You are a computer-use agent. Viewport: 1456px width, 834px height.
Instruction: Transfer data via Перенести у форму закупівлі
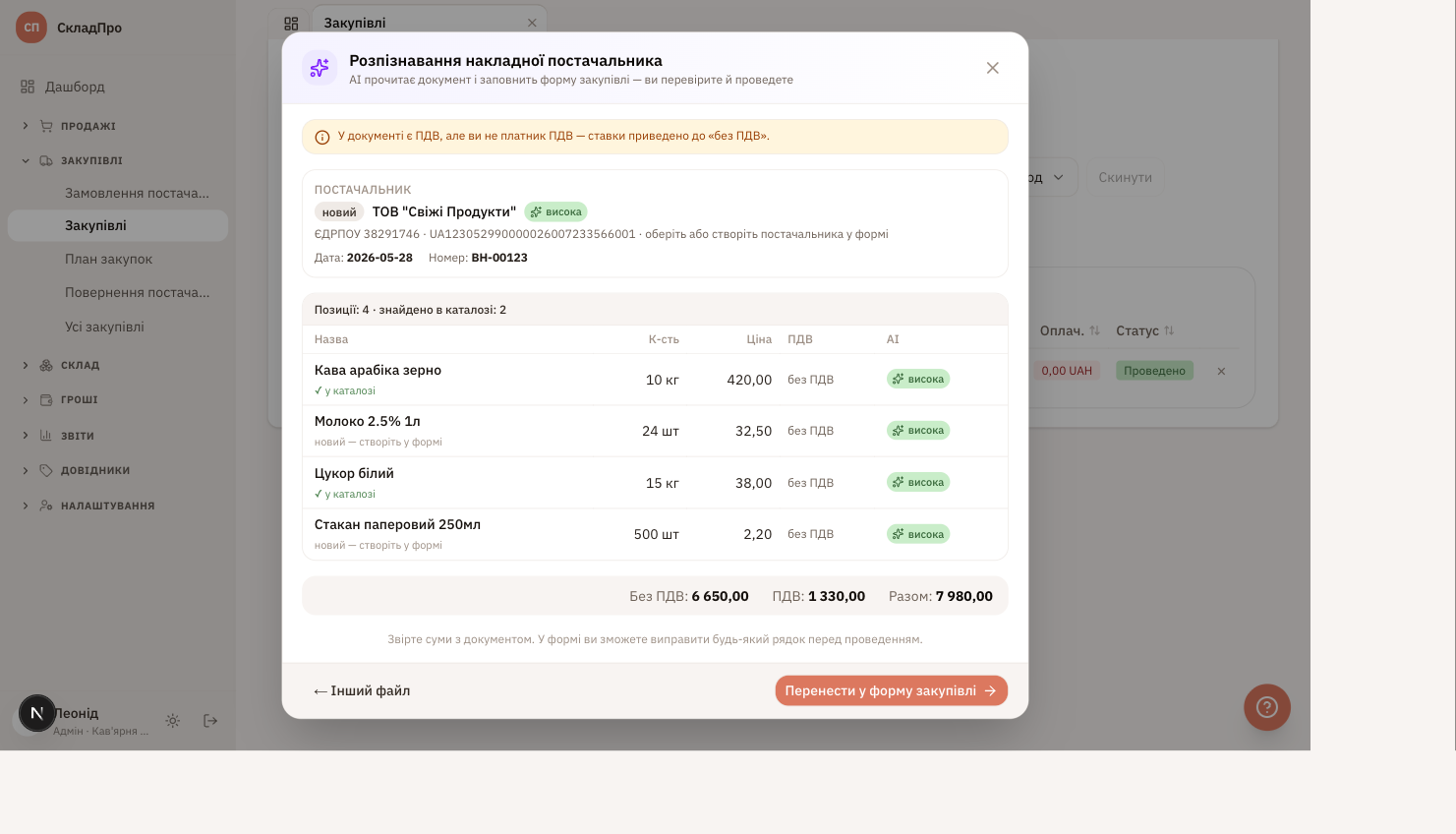(x=891, y=690)
